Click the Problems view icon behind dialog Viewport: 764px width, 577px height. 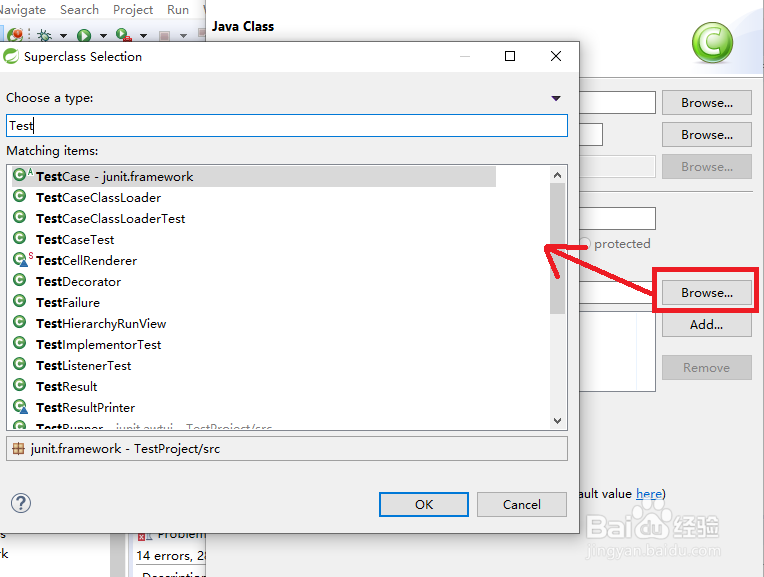coord(145,536)
